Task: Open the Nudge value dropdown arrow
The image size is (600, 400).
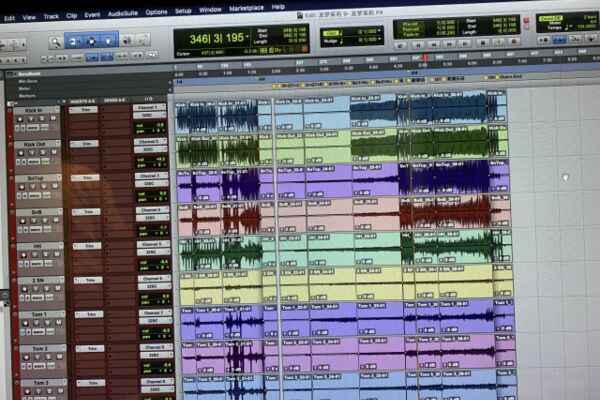Action: (x=380, y=39)
